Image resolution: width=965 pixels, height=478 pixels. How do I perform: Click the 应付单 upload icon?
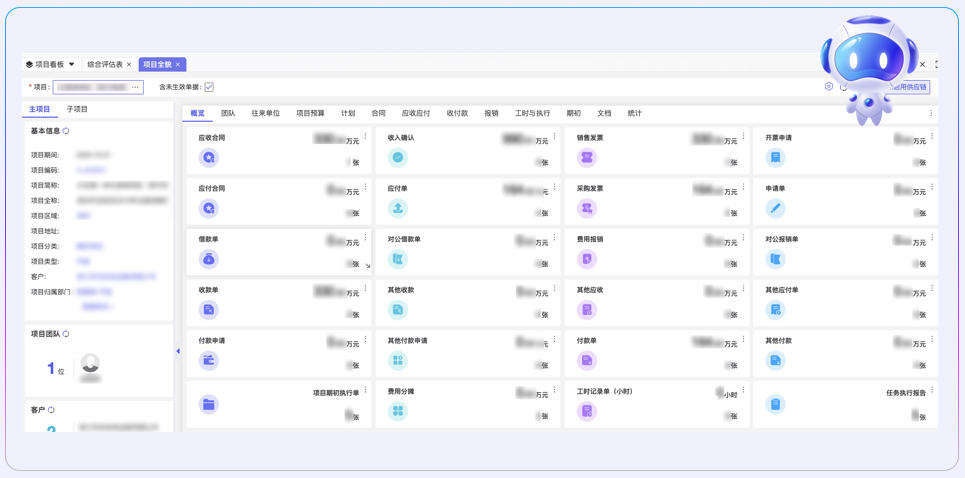398,208
